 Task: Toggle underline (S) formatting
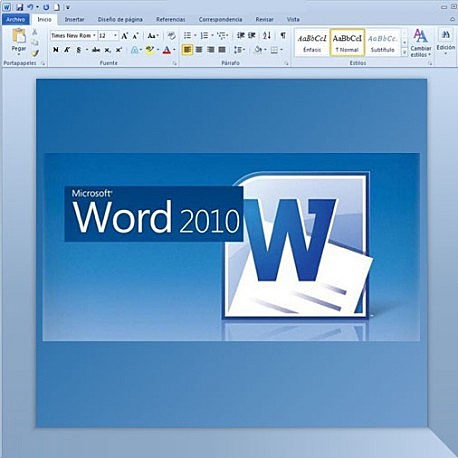pyautogui.click(x=79, y=50)
